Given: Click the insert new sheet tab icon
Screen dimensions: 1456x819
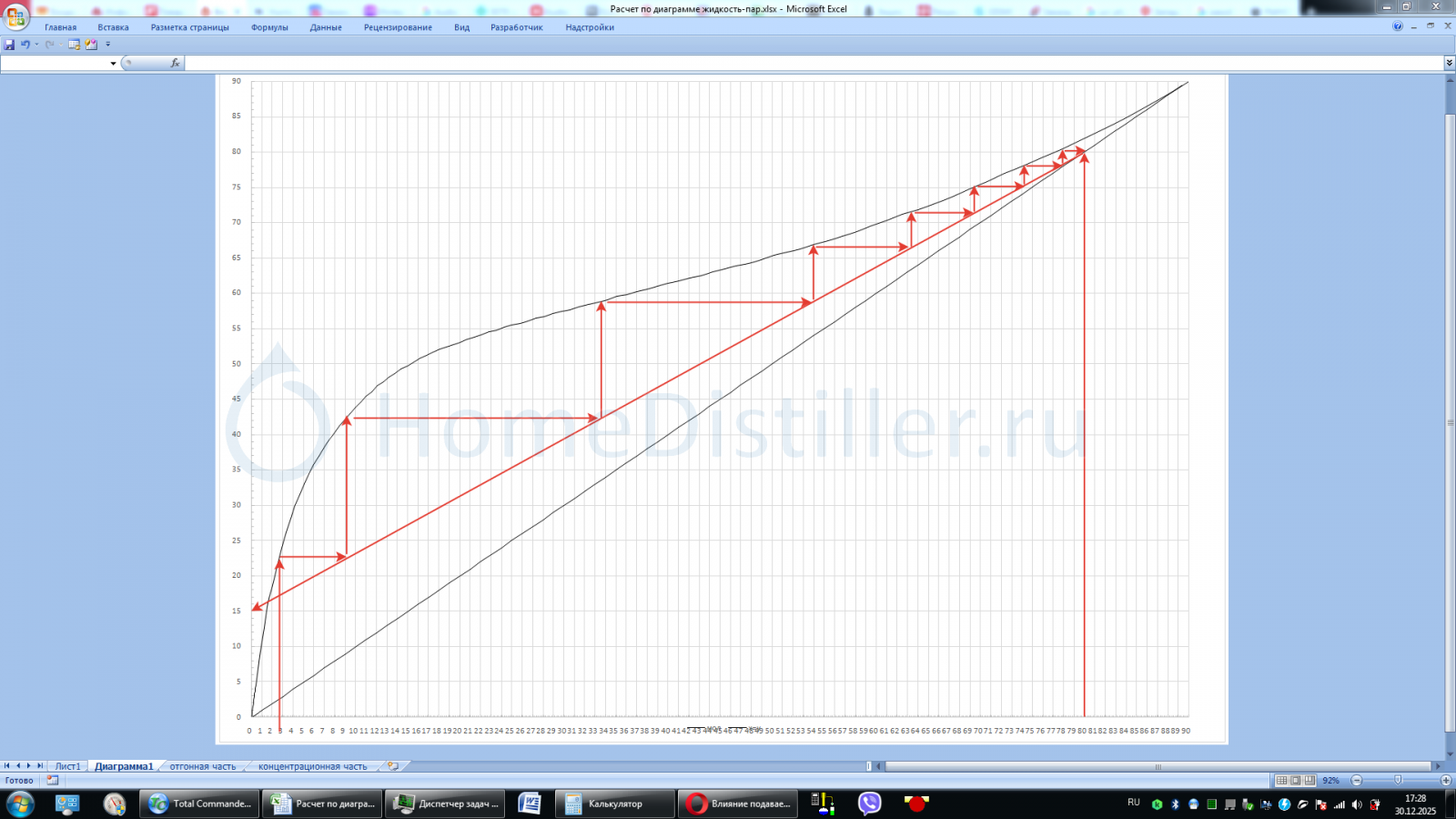Looking at the screenshot, I should click(x=393, y=766).
